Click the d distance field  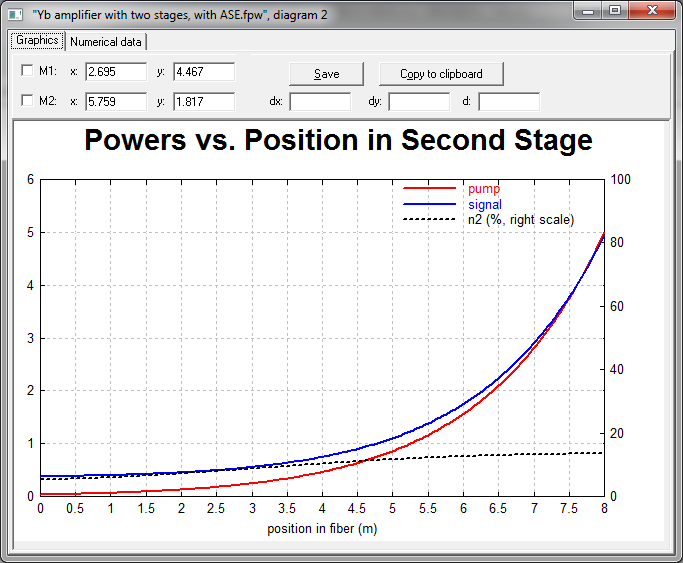(x=508, y=101)
